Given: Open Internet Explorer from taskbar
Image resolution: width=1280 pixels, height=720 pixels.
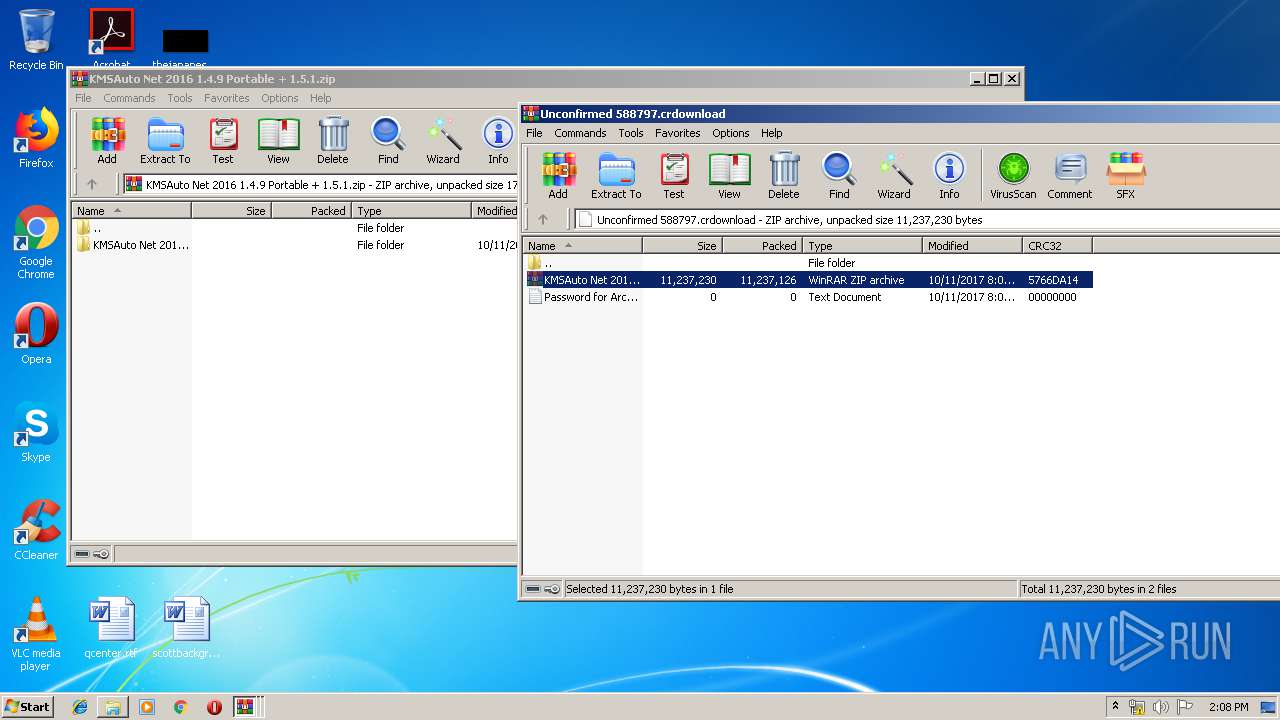Looking at the screenshot, I should [80, 707].
